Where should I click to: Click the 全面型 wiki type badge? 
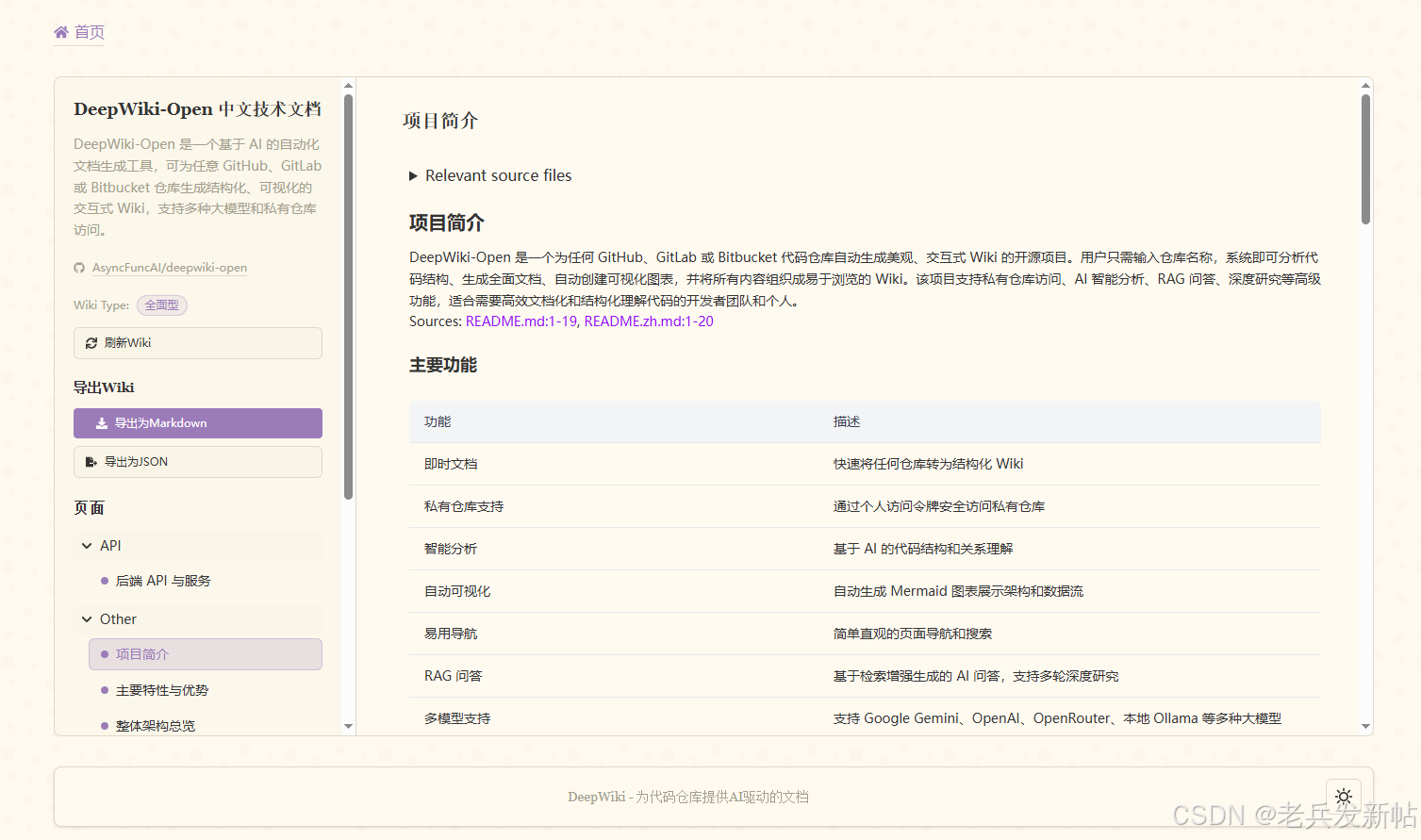(162, 305)
